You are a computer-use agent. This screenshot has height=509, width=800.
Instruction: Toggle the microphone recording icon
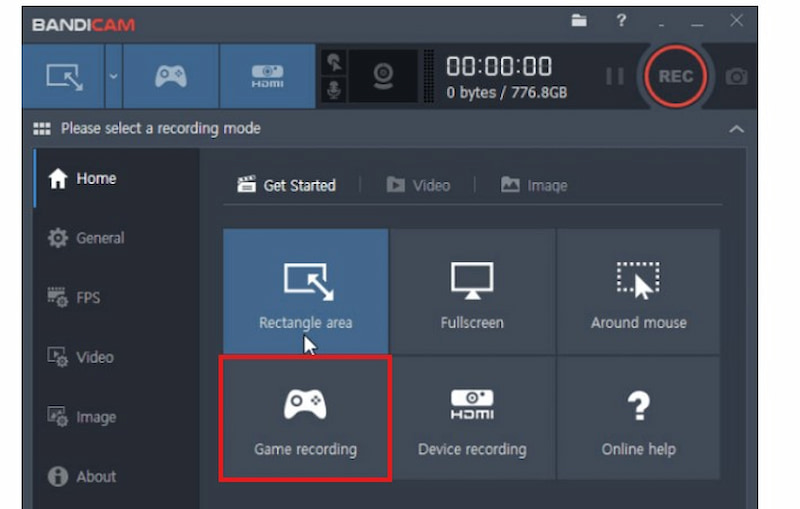pos(333,90)
